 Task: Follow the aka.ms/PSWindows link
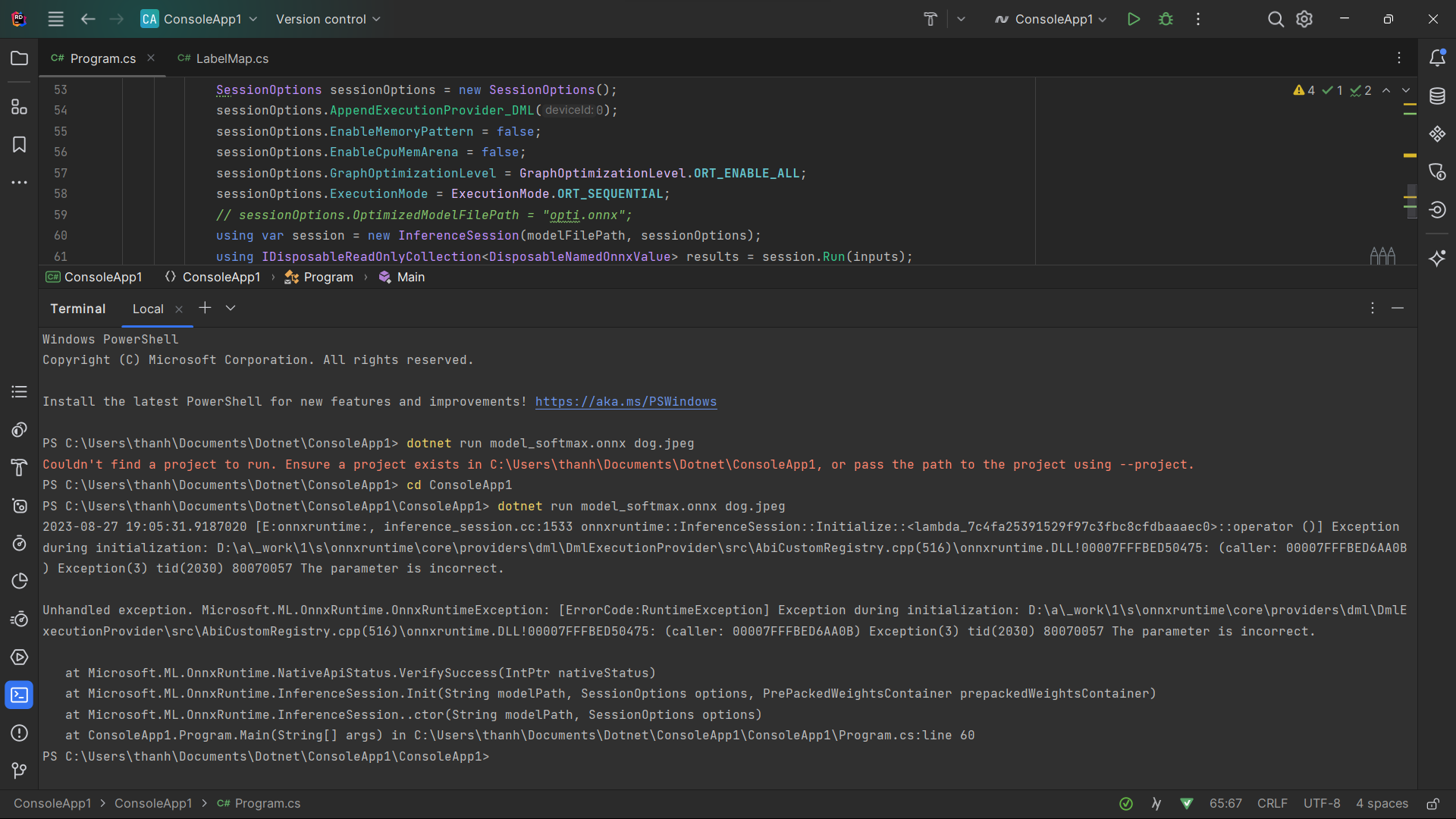626,402
